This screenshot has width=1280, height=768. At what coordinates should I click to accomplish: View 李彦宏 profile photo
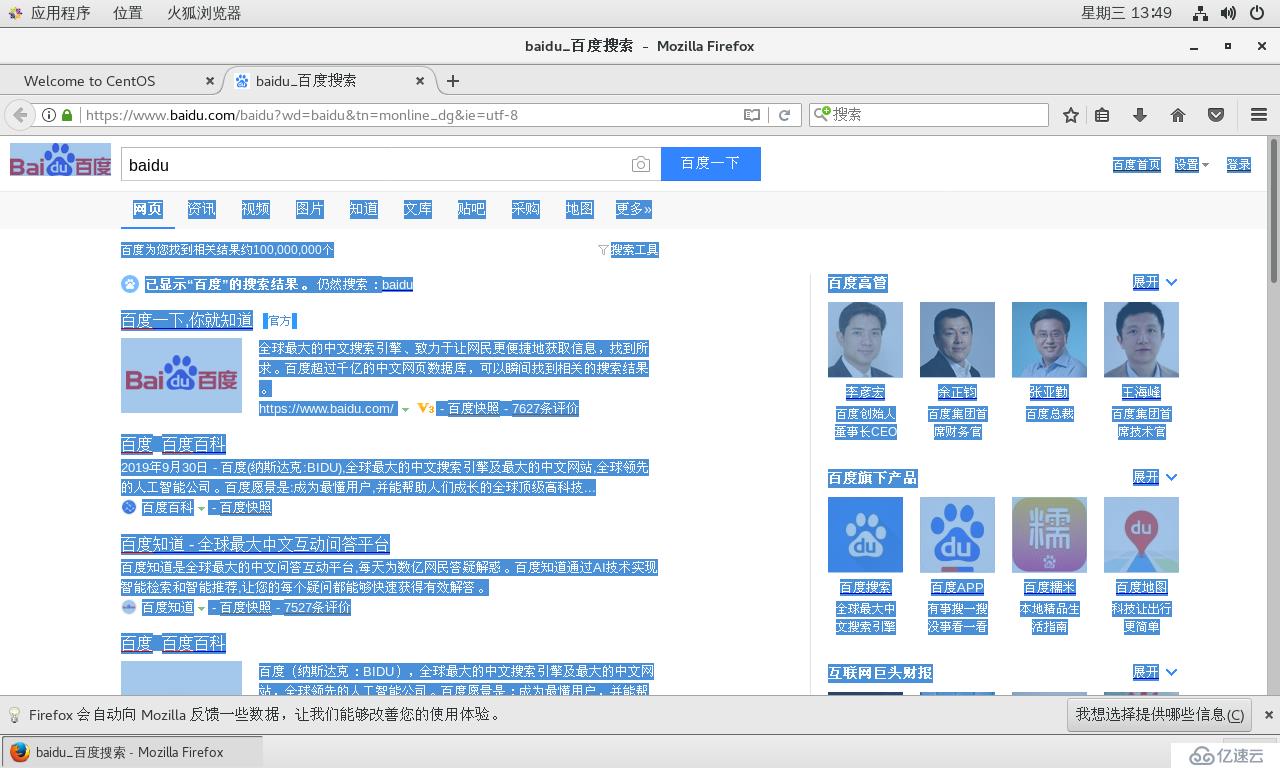tap(865, 339)
